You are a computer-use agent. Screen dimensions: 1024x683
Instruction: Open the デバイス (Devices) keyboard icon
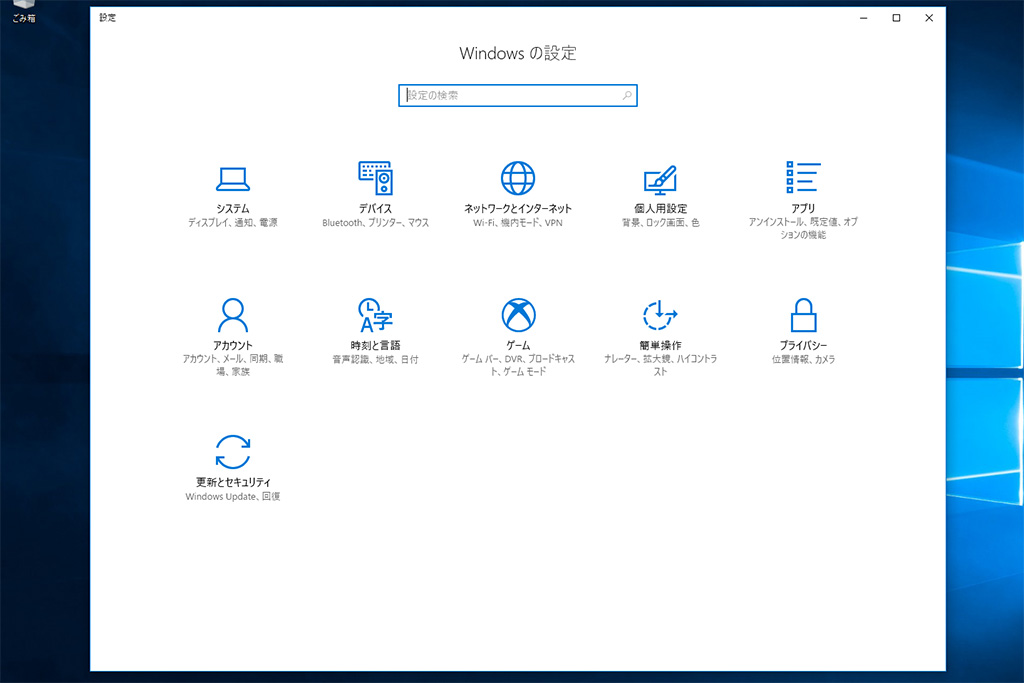[376, 178]
